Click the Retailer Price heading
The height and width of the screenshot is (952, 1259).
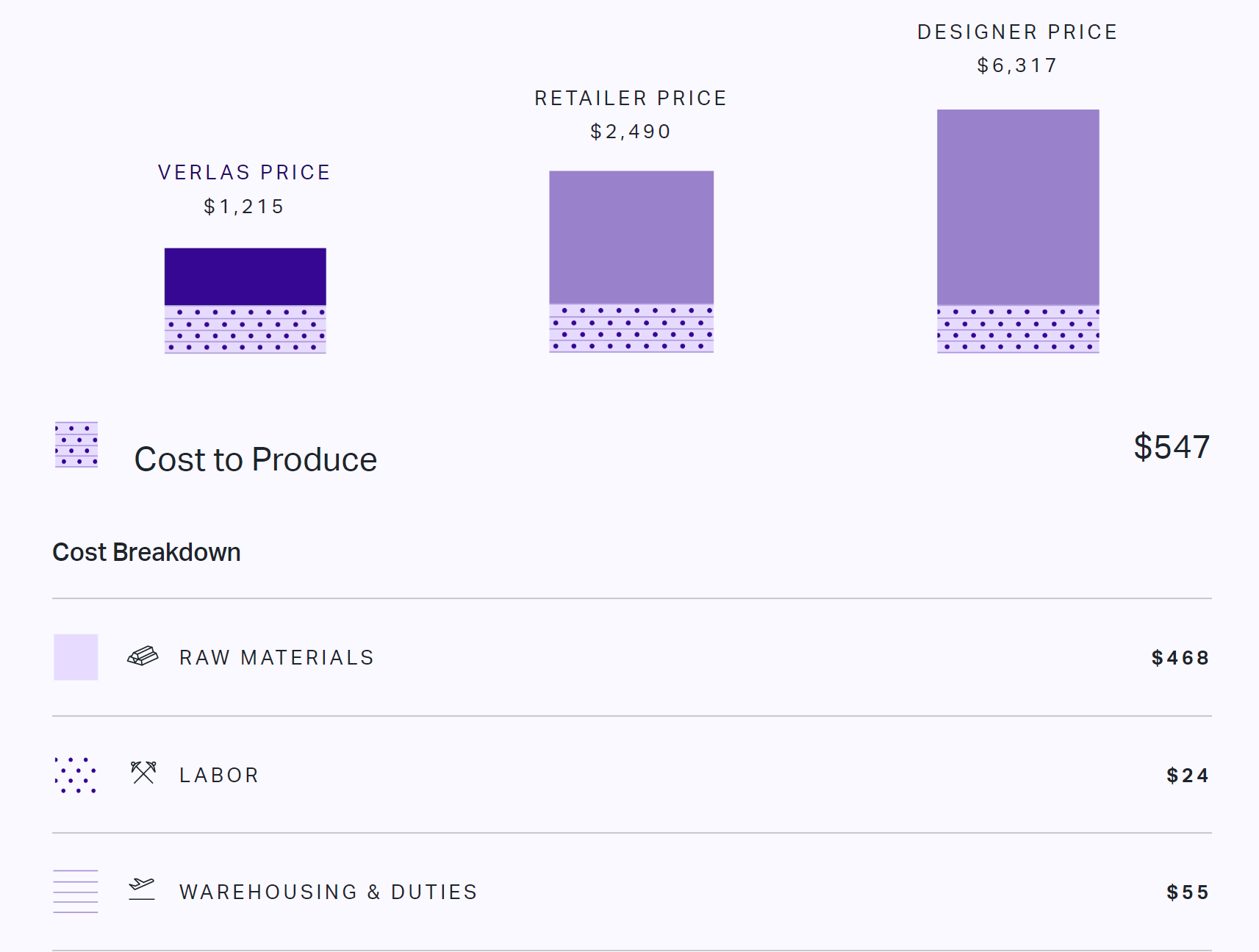(x=631, y=99)
